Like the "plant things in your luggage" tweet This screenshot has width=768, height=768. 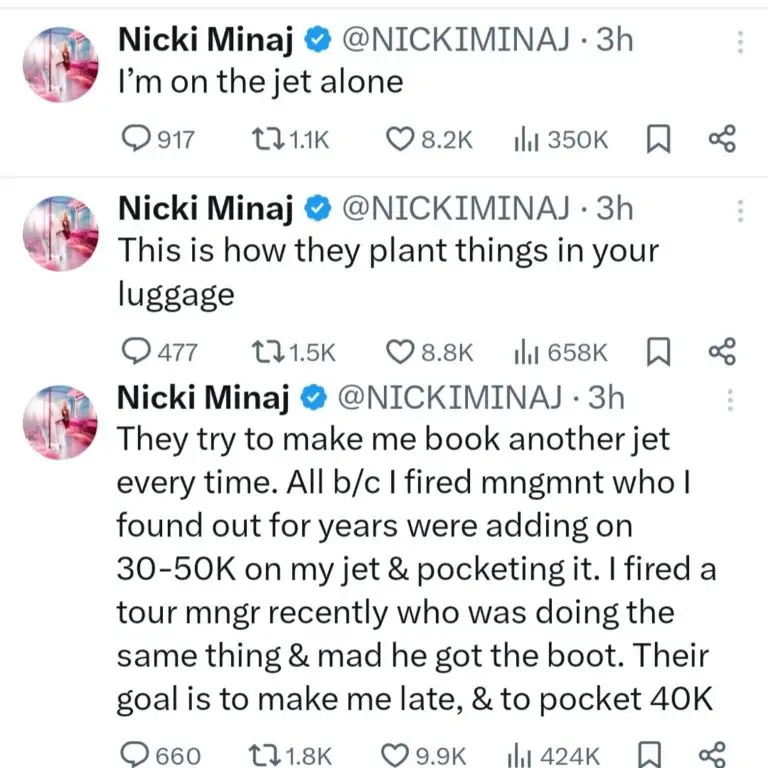(x=400, y=351)
